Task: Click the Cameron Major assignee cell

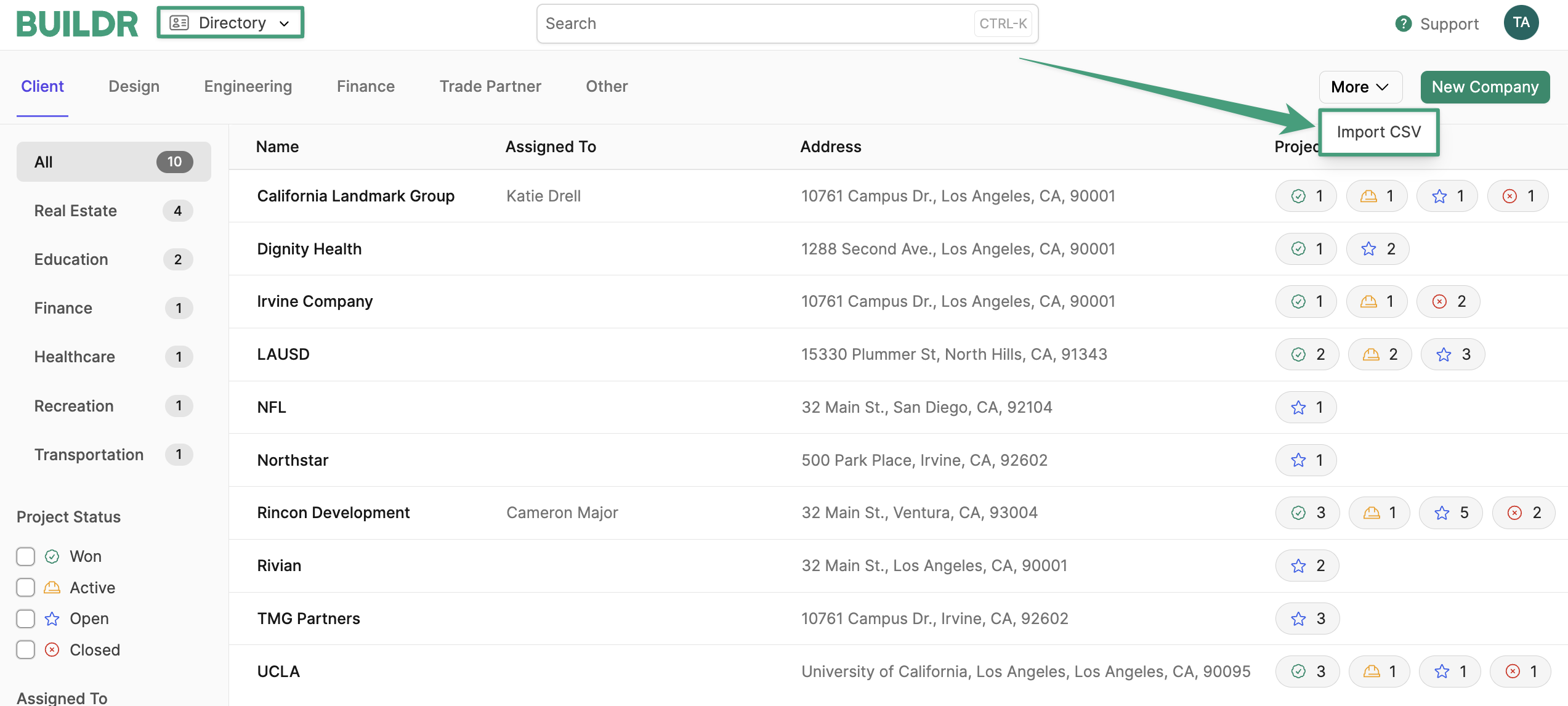Action: pyautogui.click(x=562, y=513)
